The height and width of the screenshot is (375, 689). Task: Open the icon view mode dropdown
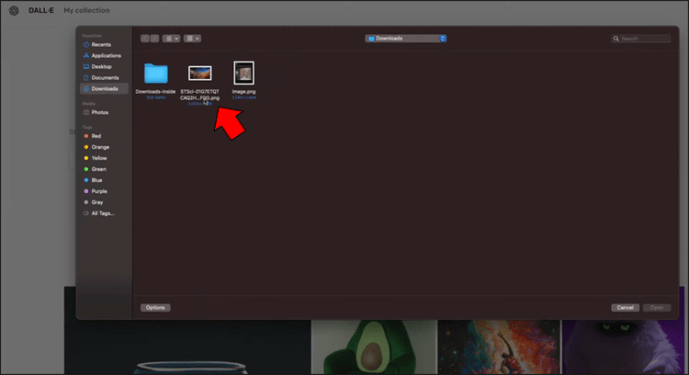coord(171,39)
